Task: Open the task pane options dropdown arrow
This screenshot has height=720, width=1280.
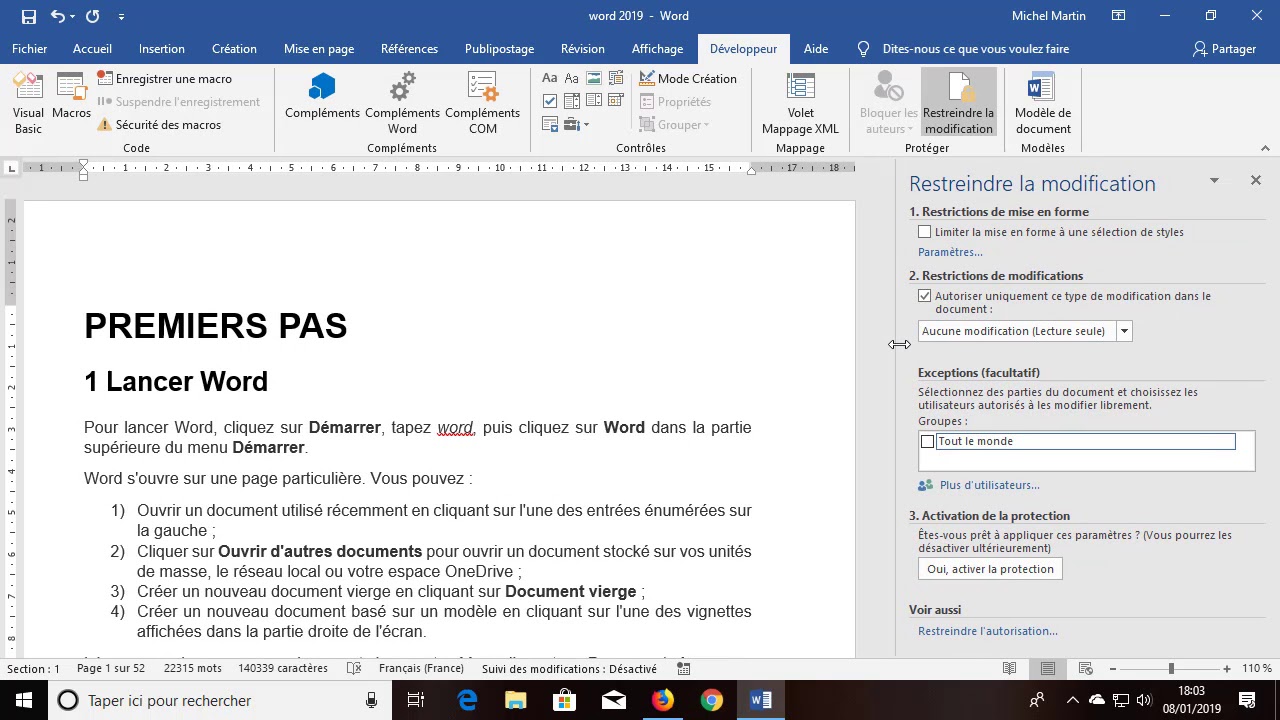Action: (1214, 181)
